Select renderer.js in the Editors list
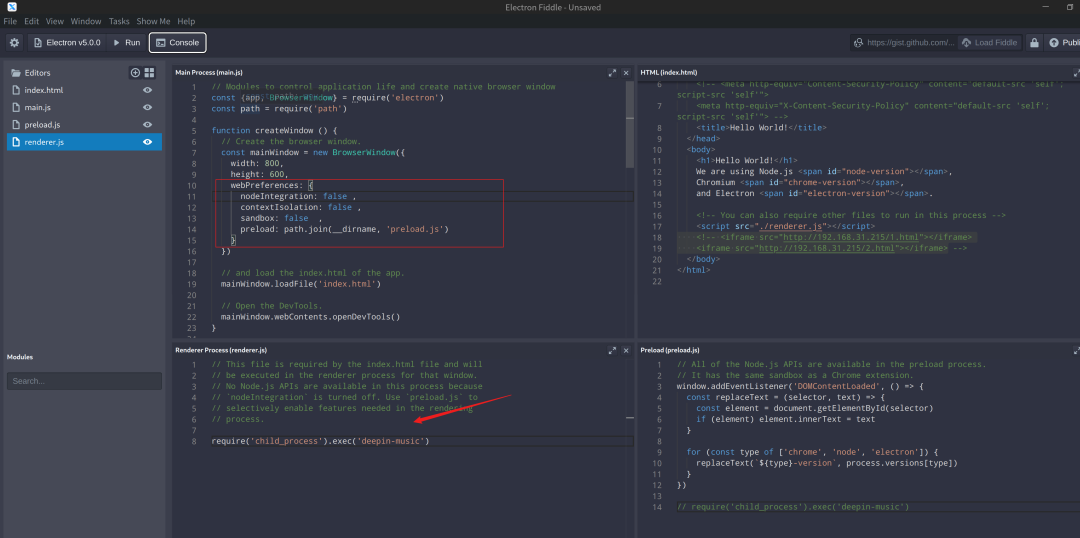 pos(45,142)
